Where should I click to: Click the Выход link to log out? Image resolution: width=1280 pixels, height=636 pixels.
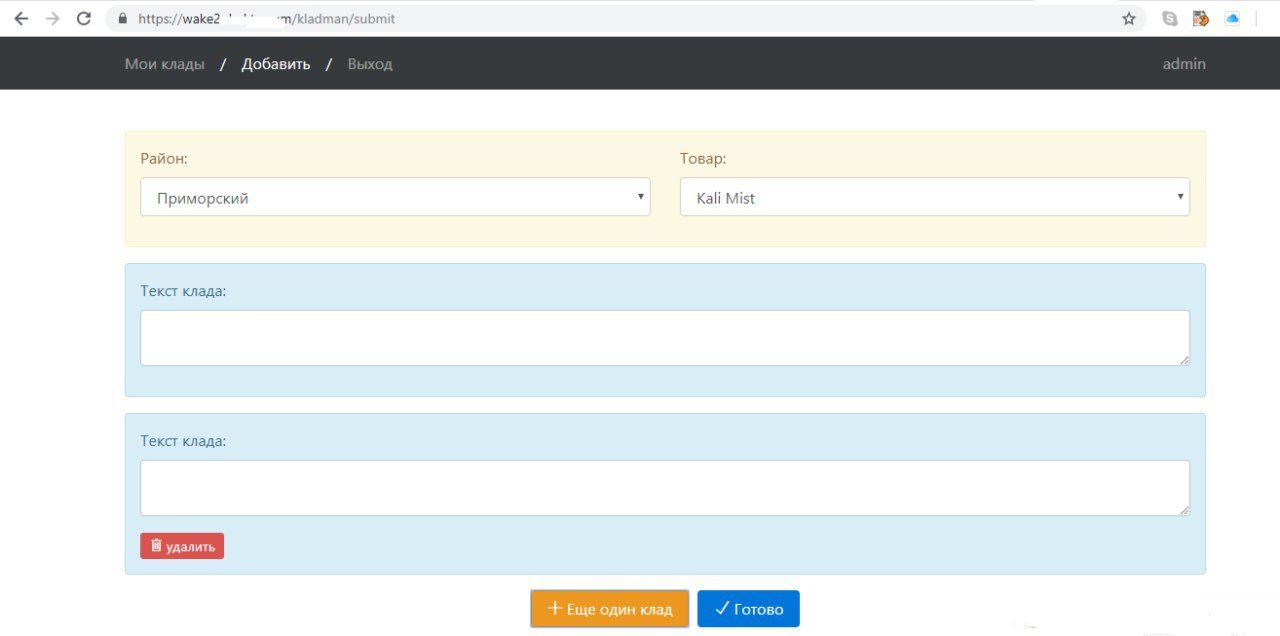[x=370, y=64]
